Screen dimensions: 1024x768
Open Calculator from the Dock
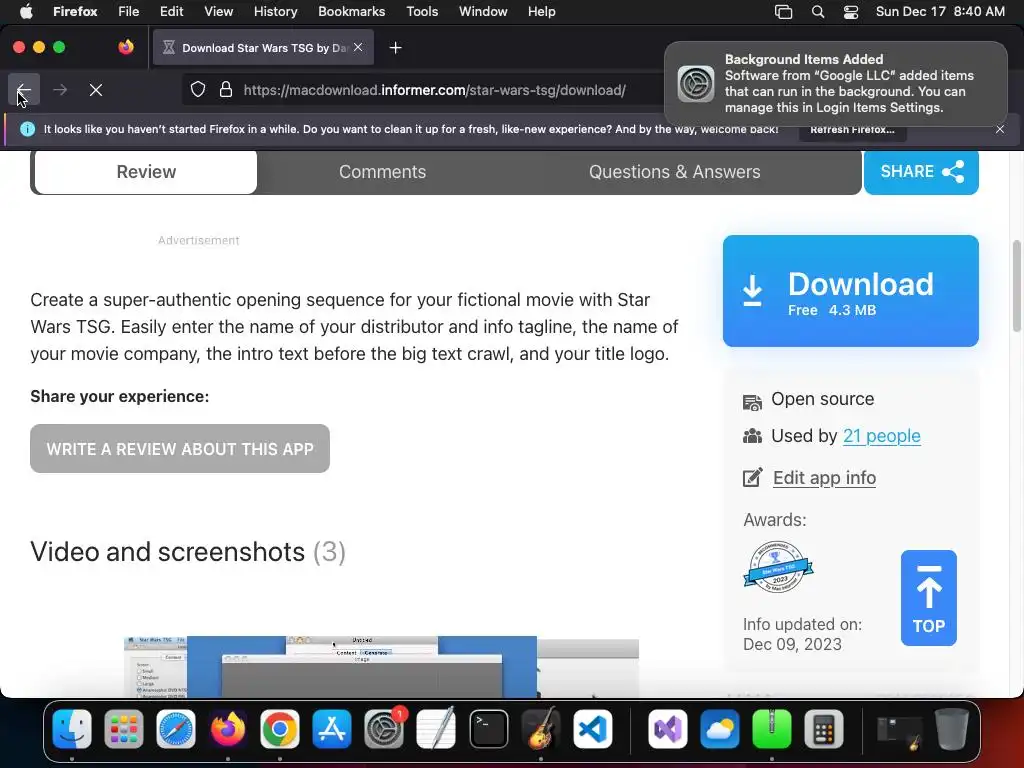824,729
